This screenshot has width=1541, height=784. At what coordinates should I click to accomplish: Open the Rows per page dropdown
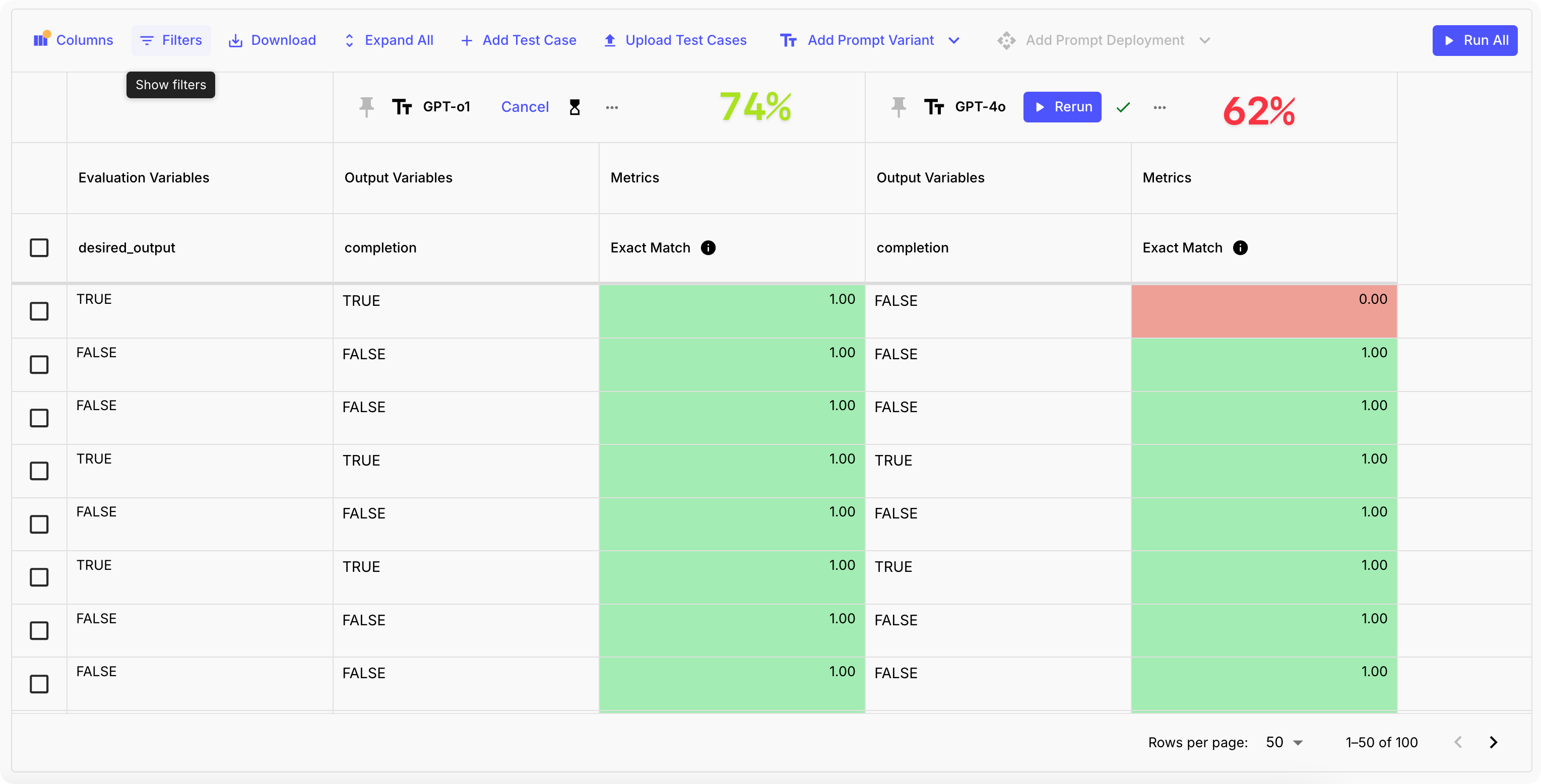(1285, 742)
